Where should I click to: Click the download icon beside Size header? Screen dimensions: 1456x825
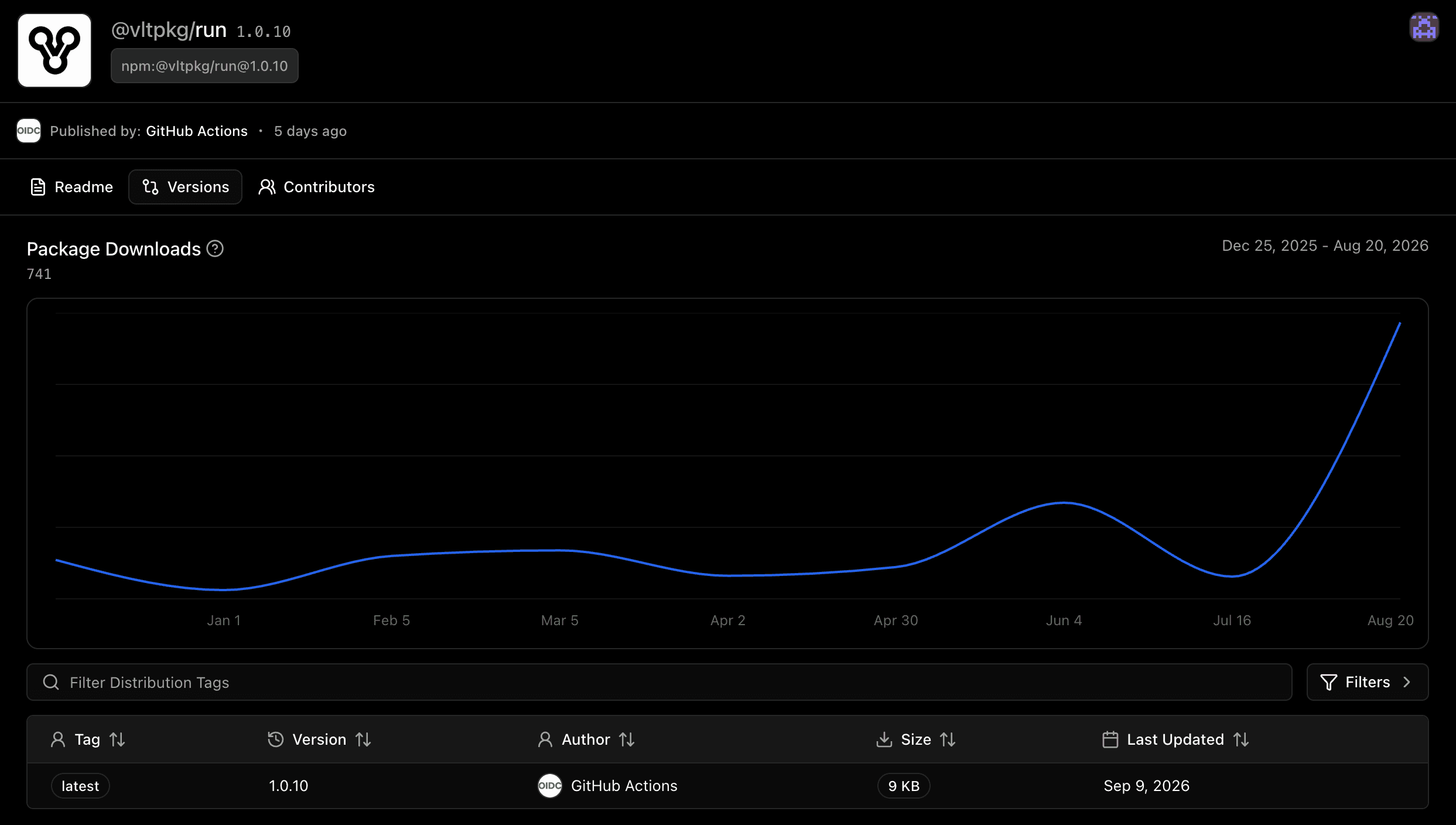coord(884,739)
